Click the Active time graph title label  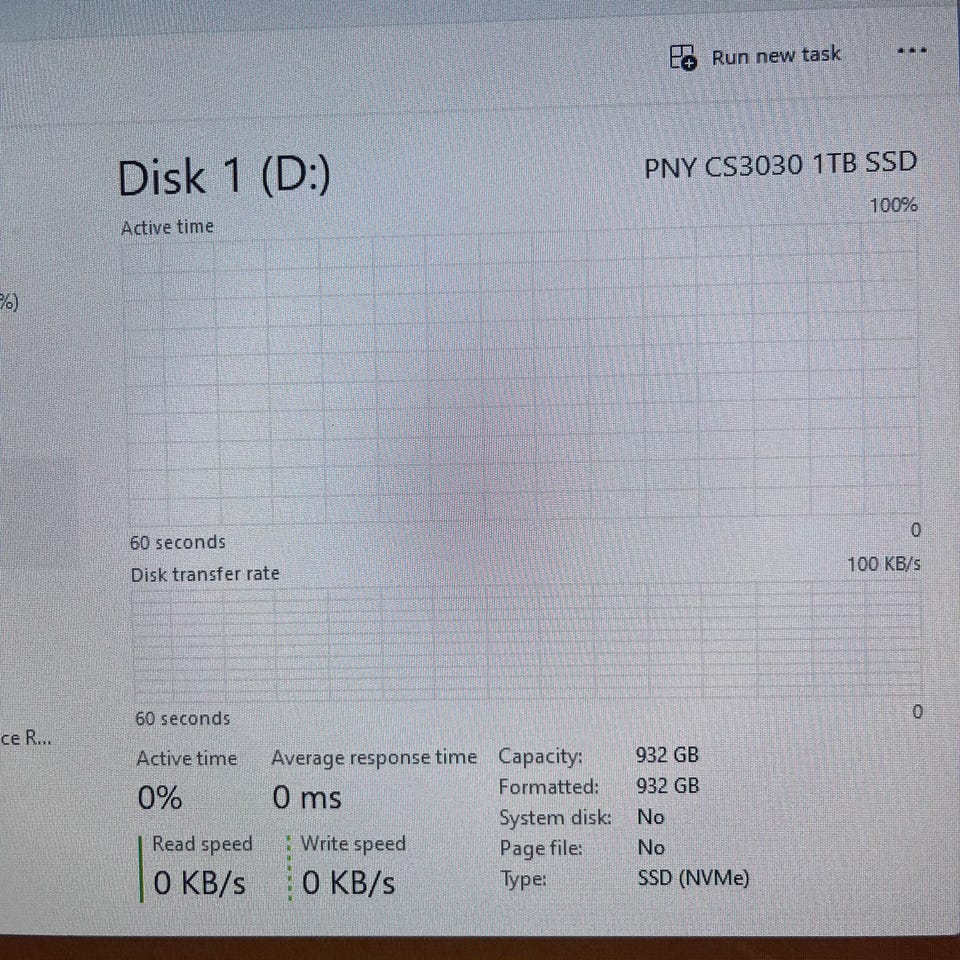[167, 227]
